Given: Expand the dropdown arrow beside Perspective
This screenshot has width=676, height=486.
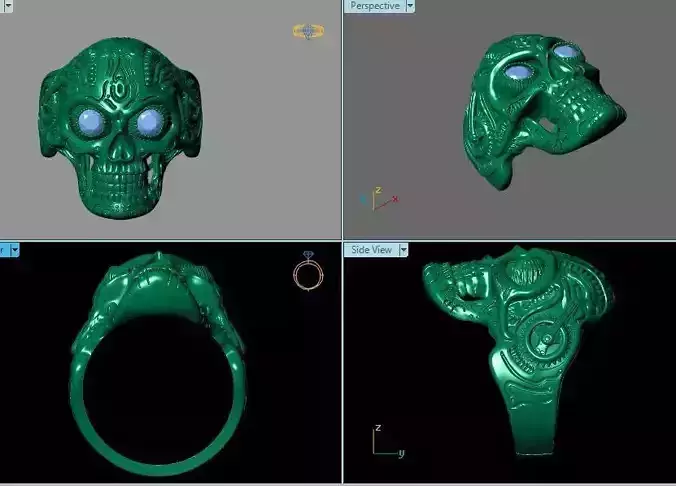Looking at the screenshot, I should click(x=410, y=6).
